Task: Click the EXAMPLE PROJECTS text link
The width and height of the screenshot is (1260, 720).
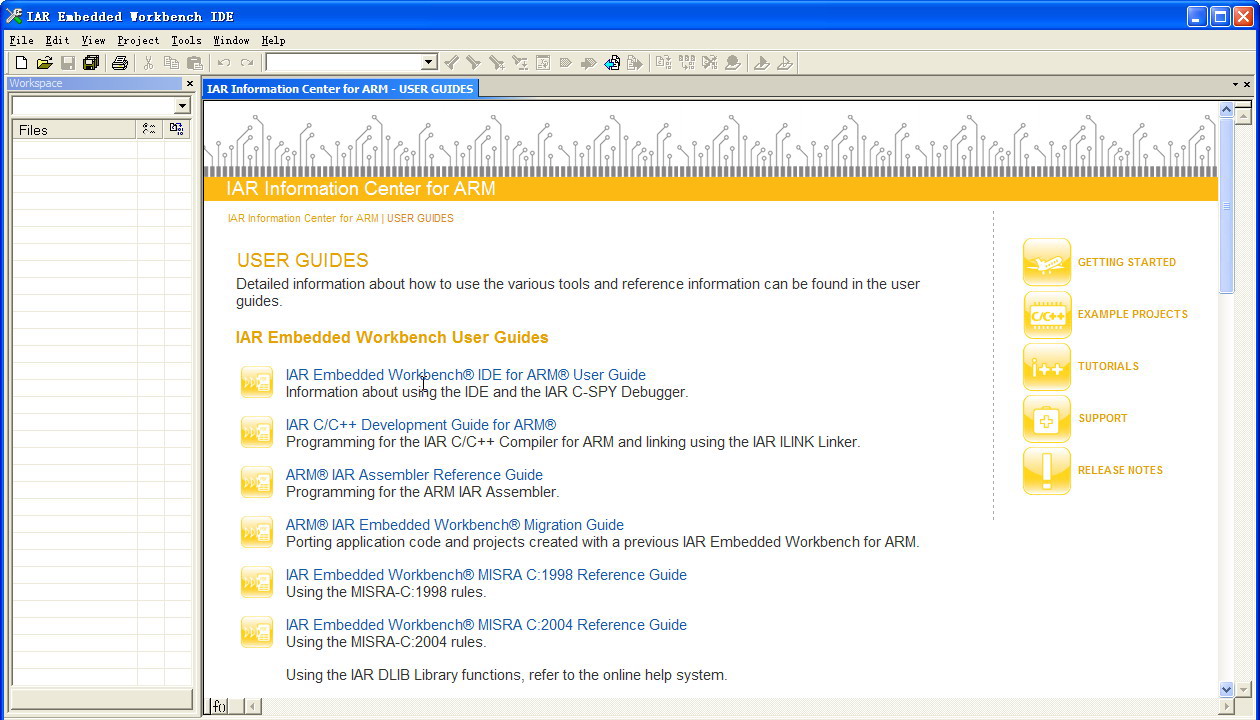Action: [x=1133, y=314]
